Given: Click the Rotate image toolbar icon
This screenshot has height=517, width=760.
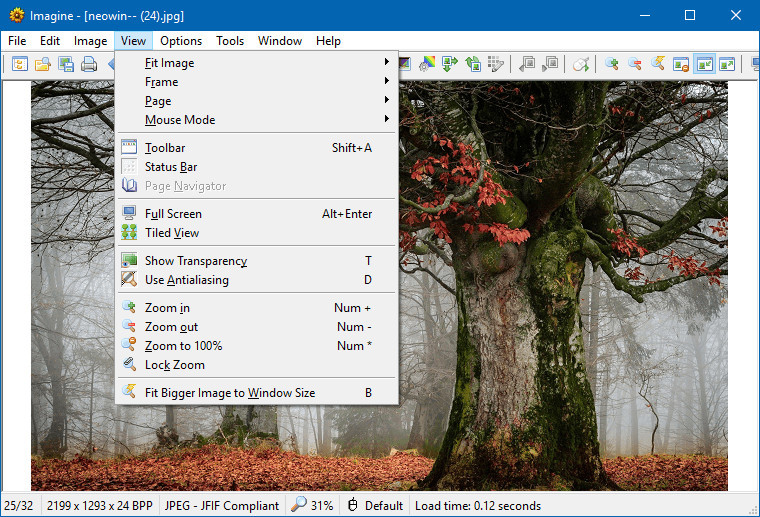Looking at the screenshot, I should (473, 64).
